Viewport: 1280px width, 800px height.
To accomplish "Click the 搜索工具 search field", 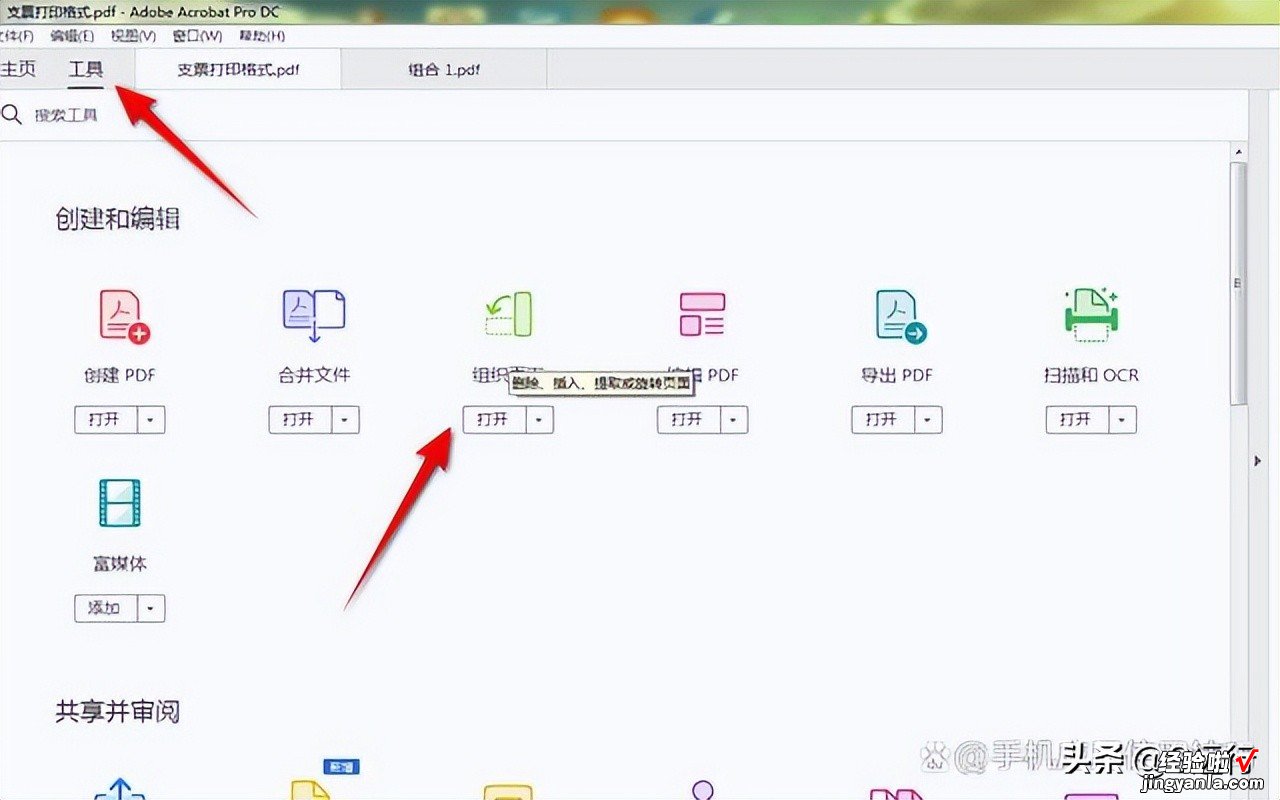I will coord(66,115).
